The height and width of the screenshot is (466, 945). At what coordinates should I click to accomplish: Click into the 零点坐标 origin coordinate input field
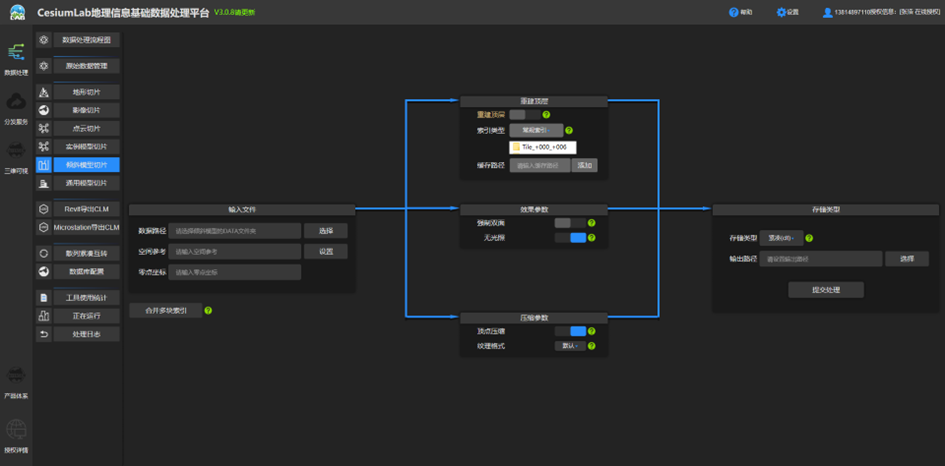pyautogui.click(x=234, y=272)
